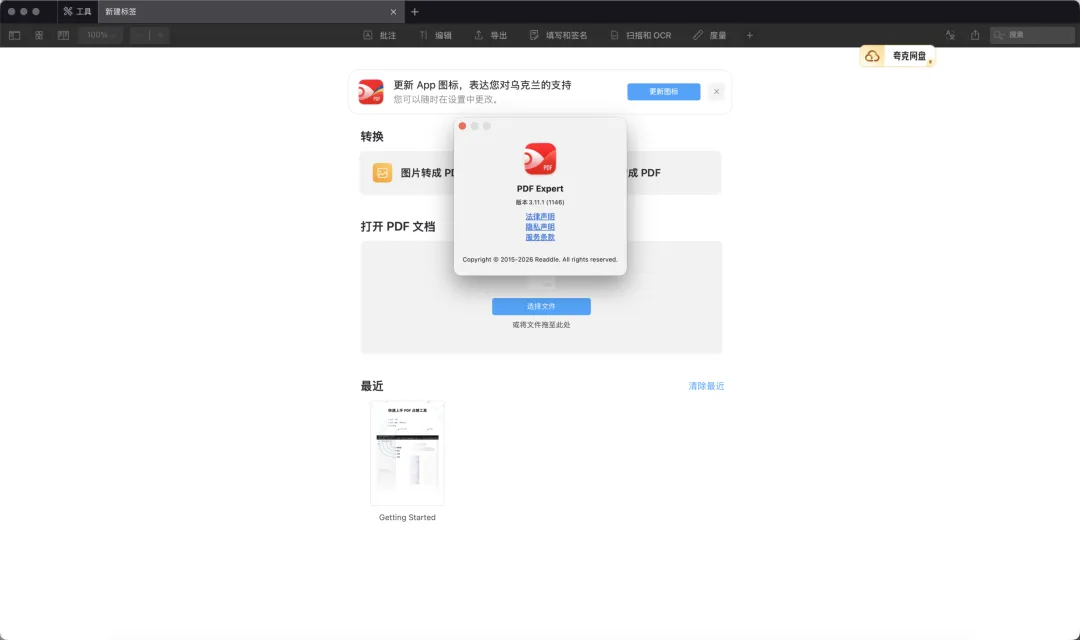Click the PDF Expert icon in banner
1080x640 pixels.
pyautogui.click(x=371, y=92)
